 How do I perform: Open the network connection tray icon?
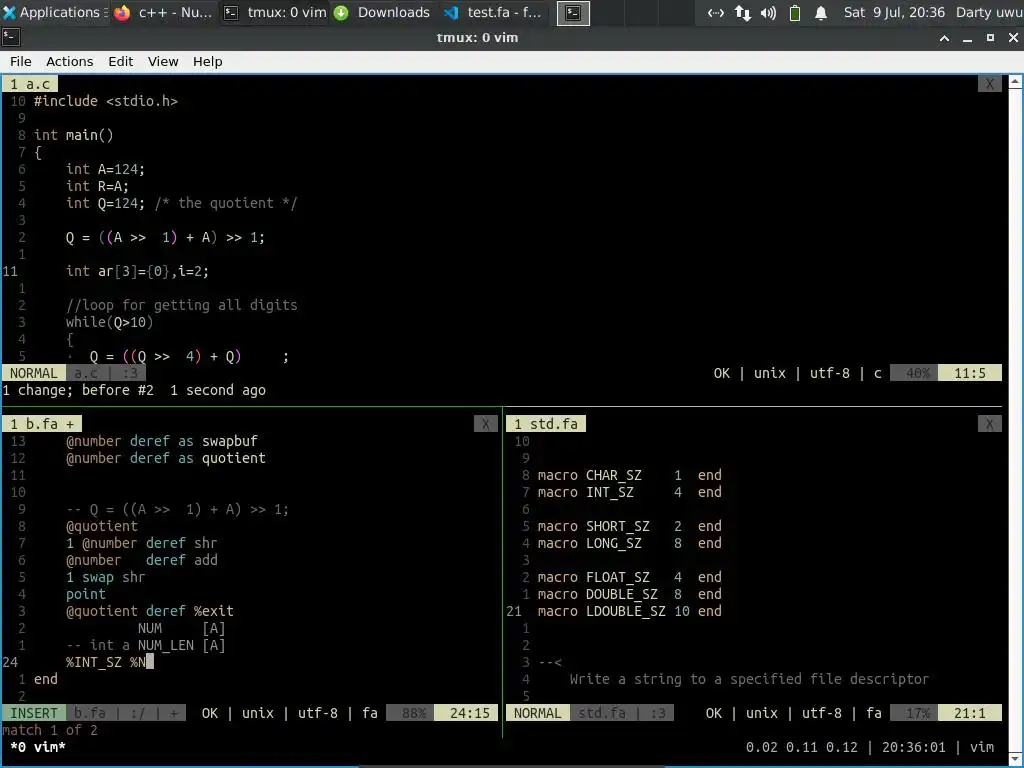click(716, 12)
